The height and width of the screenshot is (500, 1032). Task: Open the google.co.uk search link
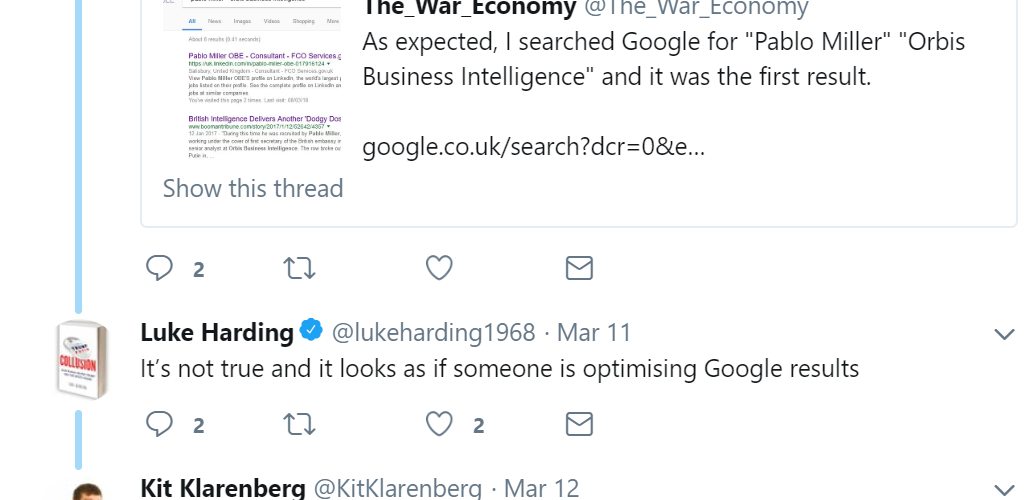[x=533, y=148]
